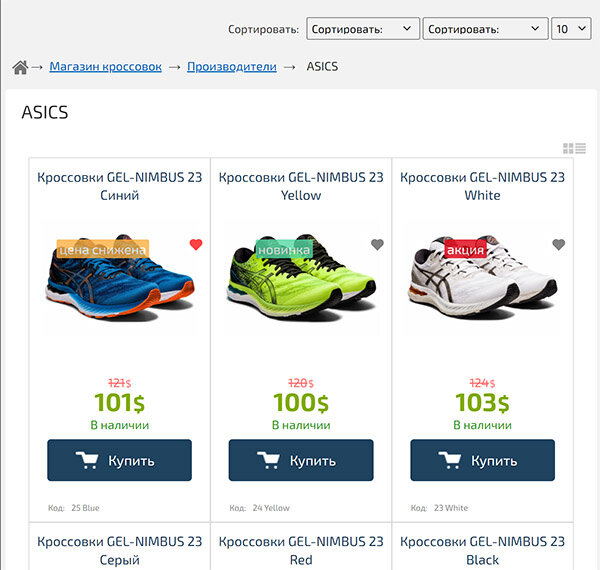Viewport: 600px width, 570px height.
Task: Click the home icon in breadcrumbs
Action: [x=19, y=67]
